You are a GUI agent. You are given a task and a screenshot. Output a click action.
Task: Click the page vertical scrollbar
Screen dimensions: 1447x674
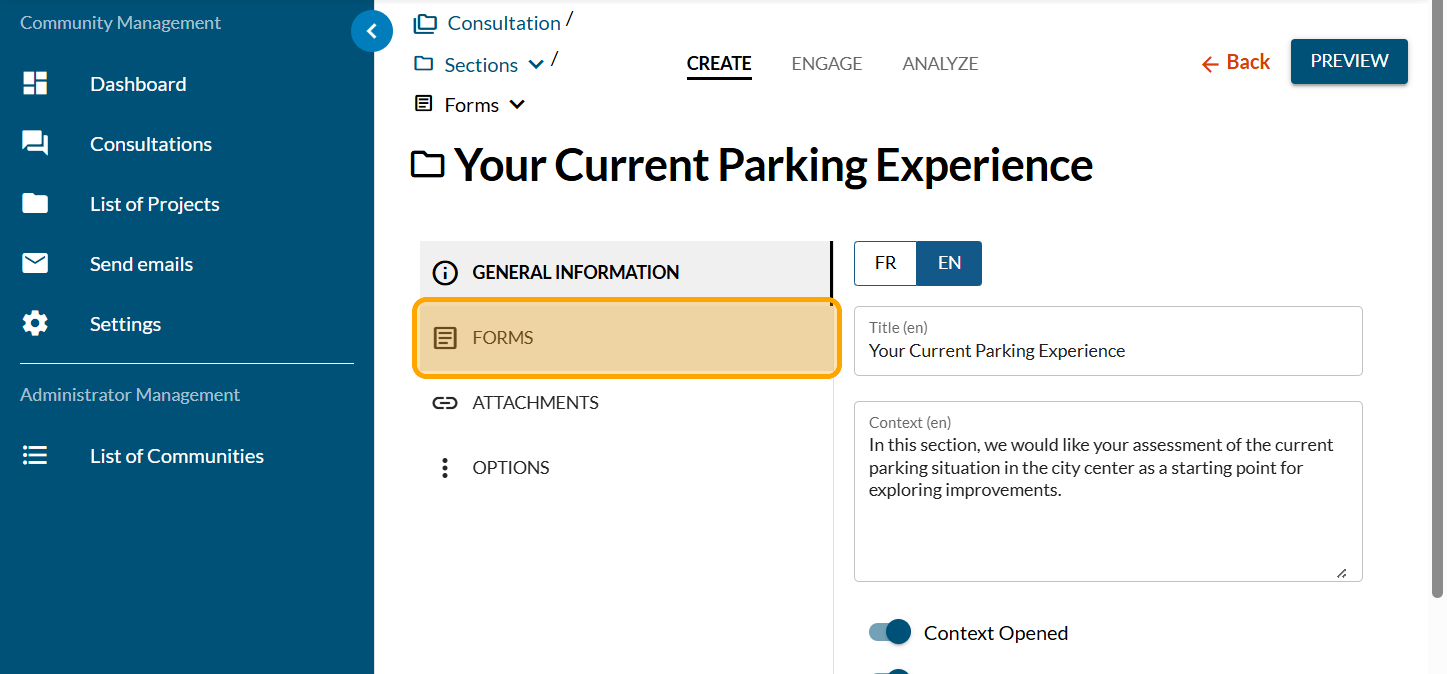pos(1437,300)
